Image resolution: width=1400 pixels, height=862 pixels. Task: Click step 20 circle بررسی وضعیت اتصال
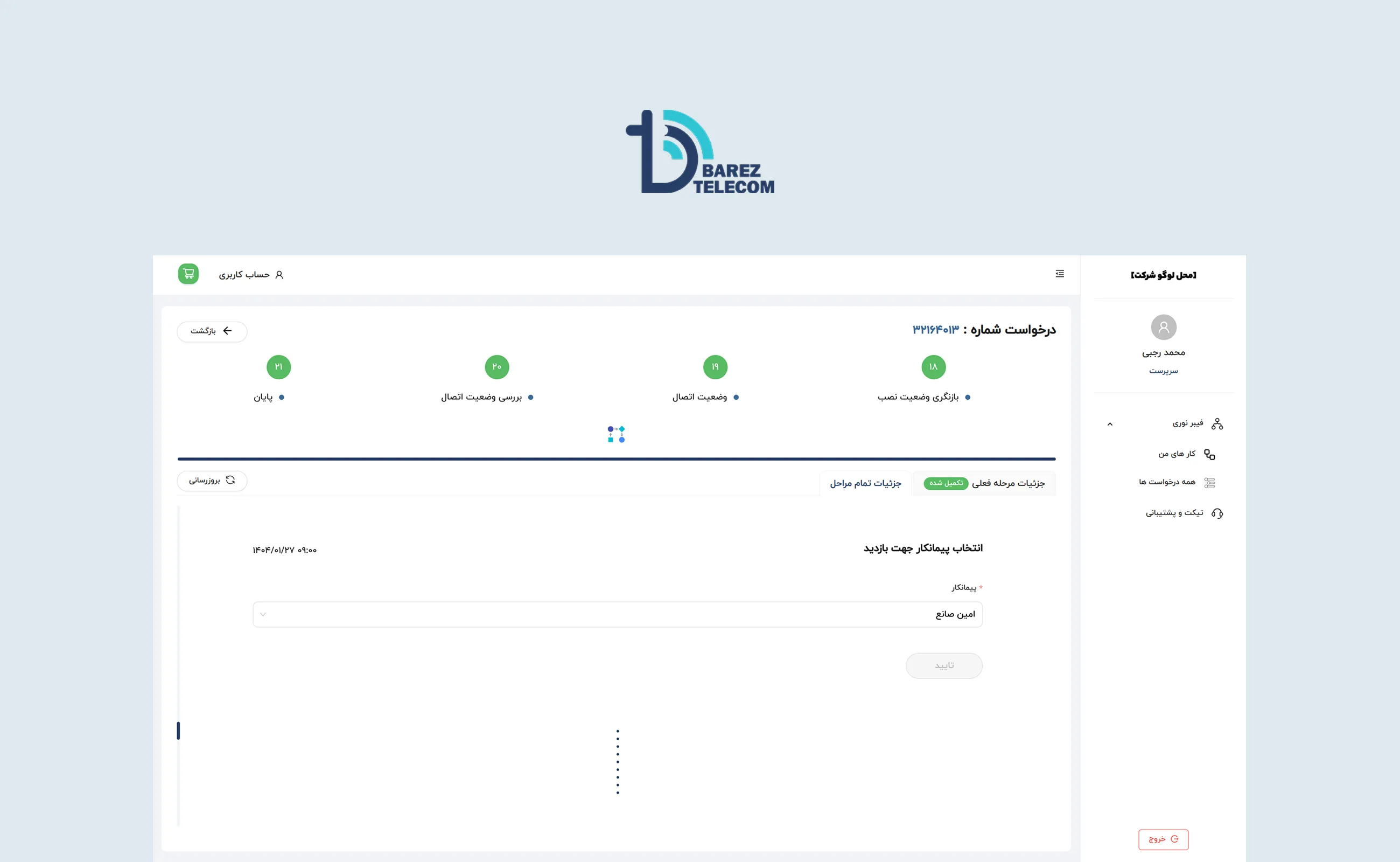[497, 366]
